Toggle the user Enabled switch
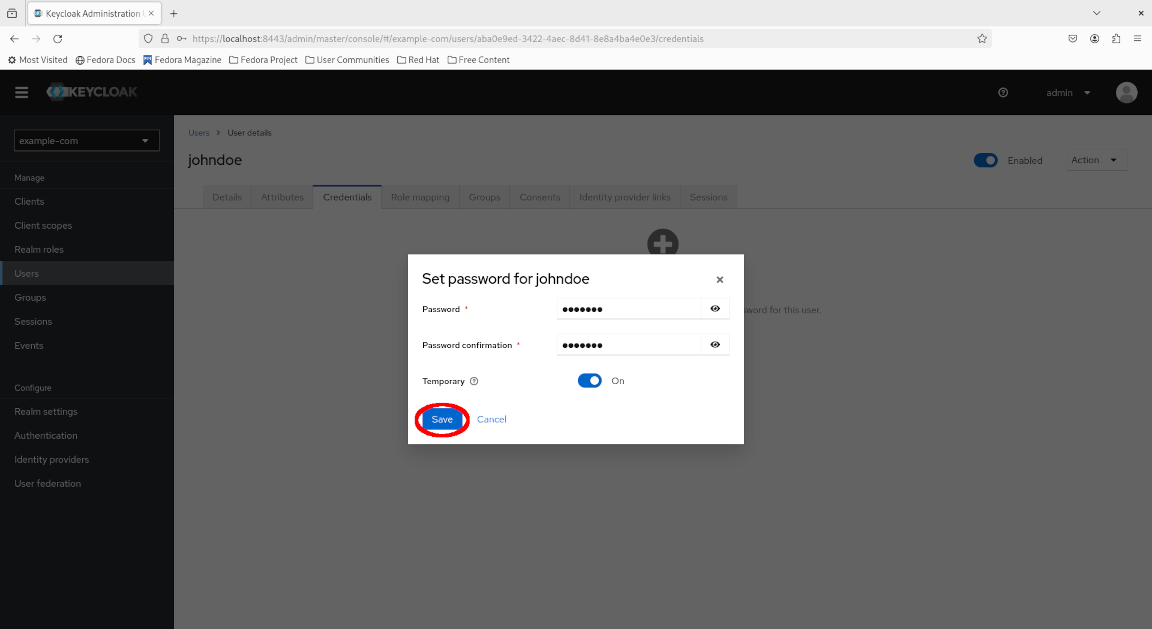 (985, 160)
